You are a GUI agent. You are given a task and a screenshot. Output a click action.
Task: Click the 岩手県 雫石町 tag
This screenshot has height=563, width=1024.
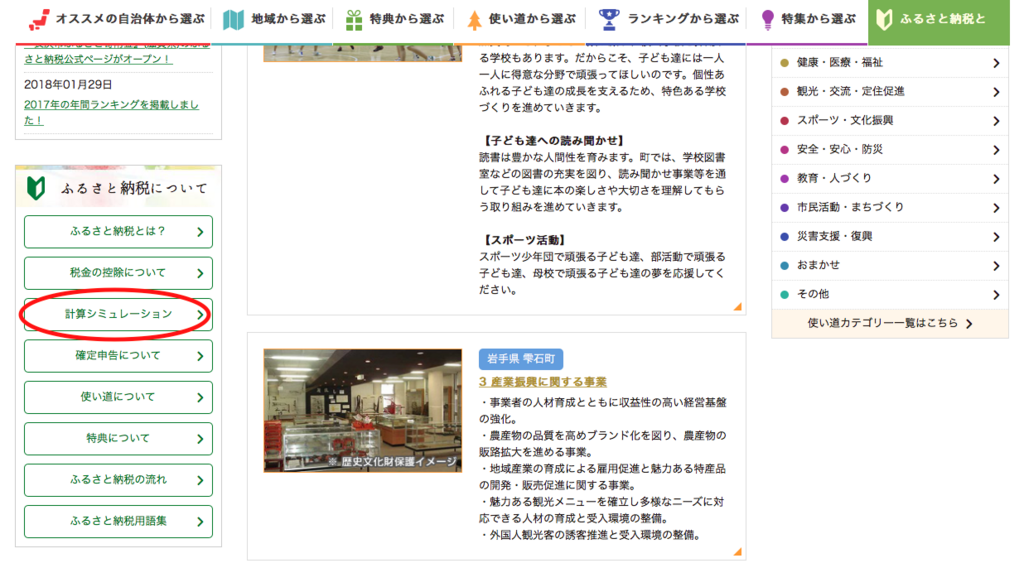point(520,359)
